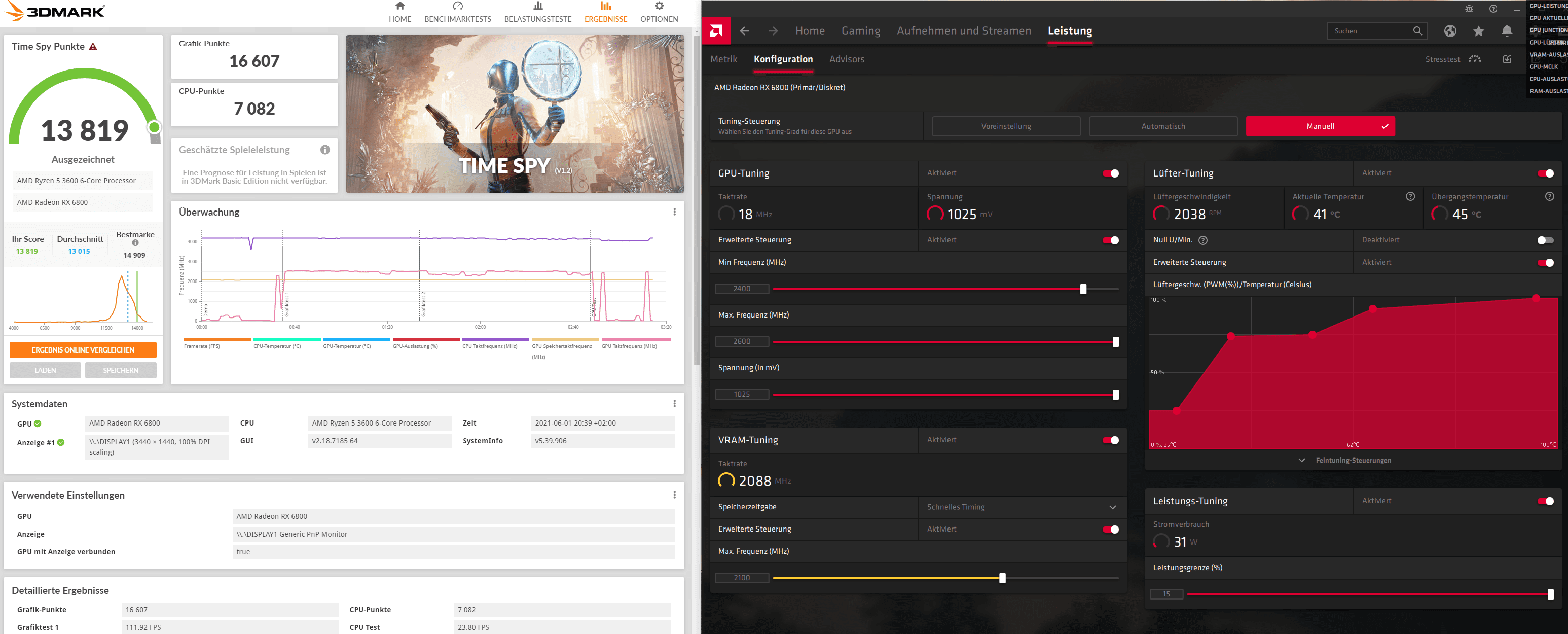Go forward with Radeon forward arrow

point(773,31)
